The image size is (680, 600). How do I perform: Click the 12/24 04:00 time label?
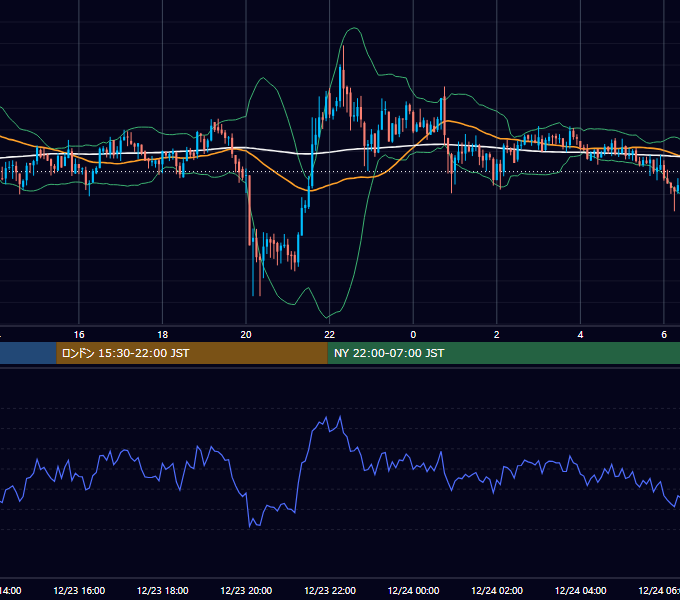[581, 590]
